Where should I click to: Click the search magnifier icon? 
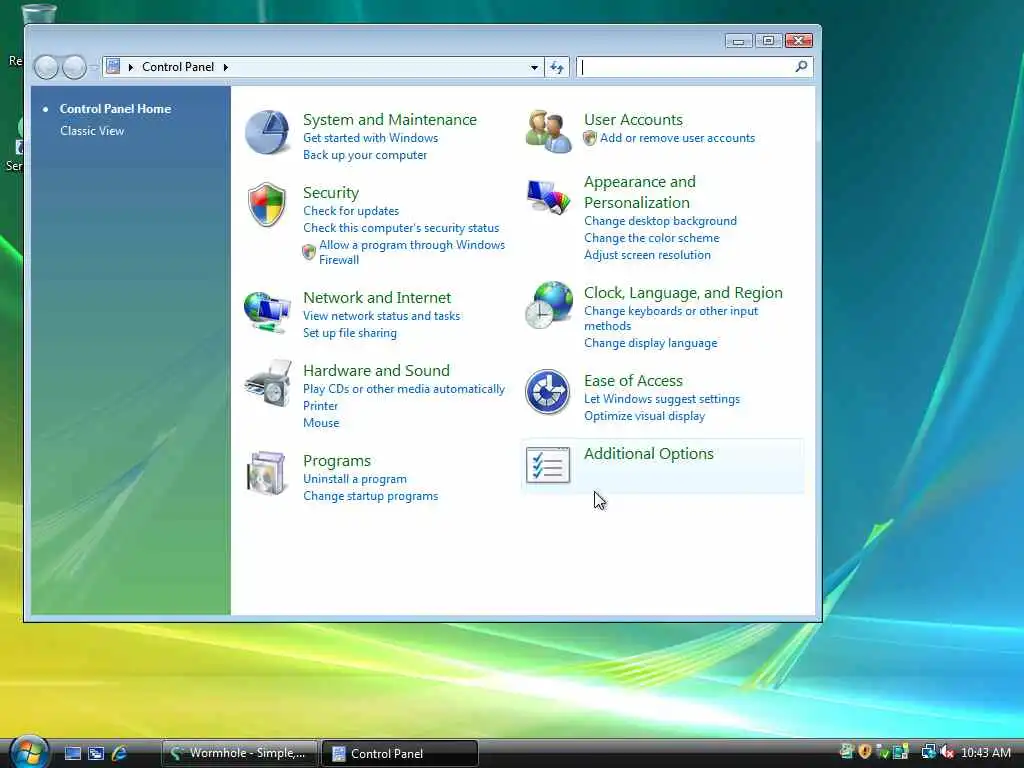801,66
